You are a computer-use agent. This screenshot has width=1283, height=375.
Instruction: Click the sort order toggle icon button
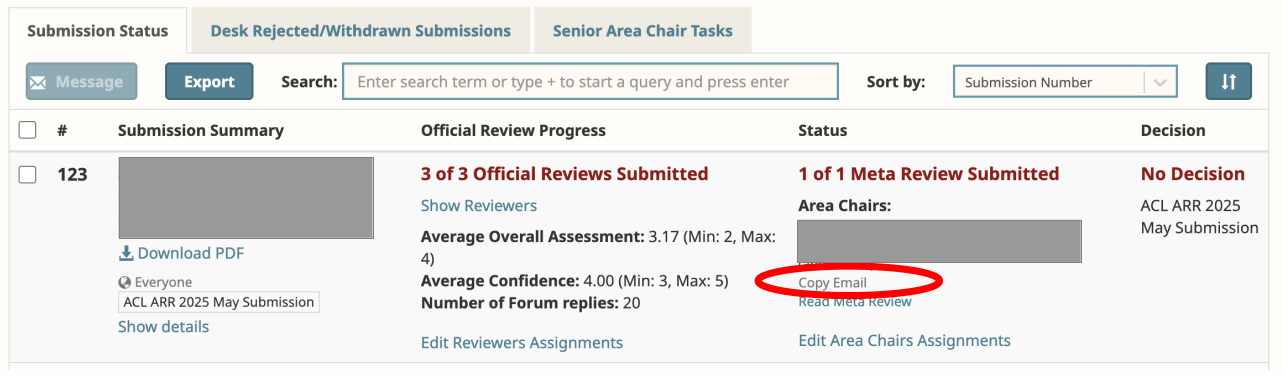pyautogui.click(x=1228, y=82)
